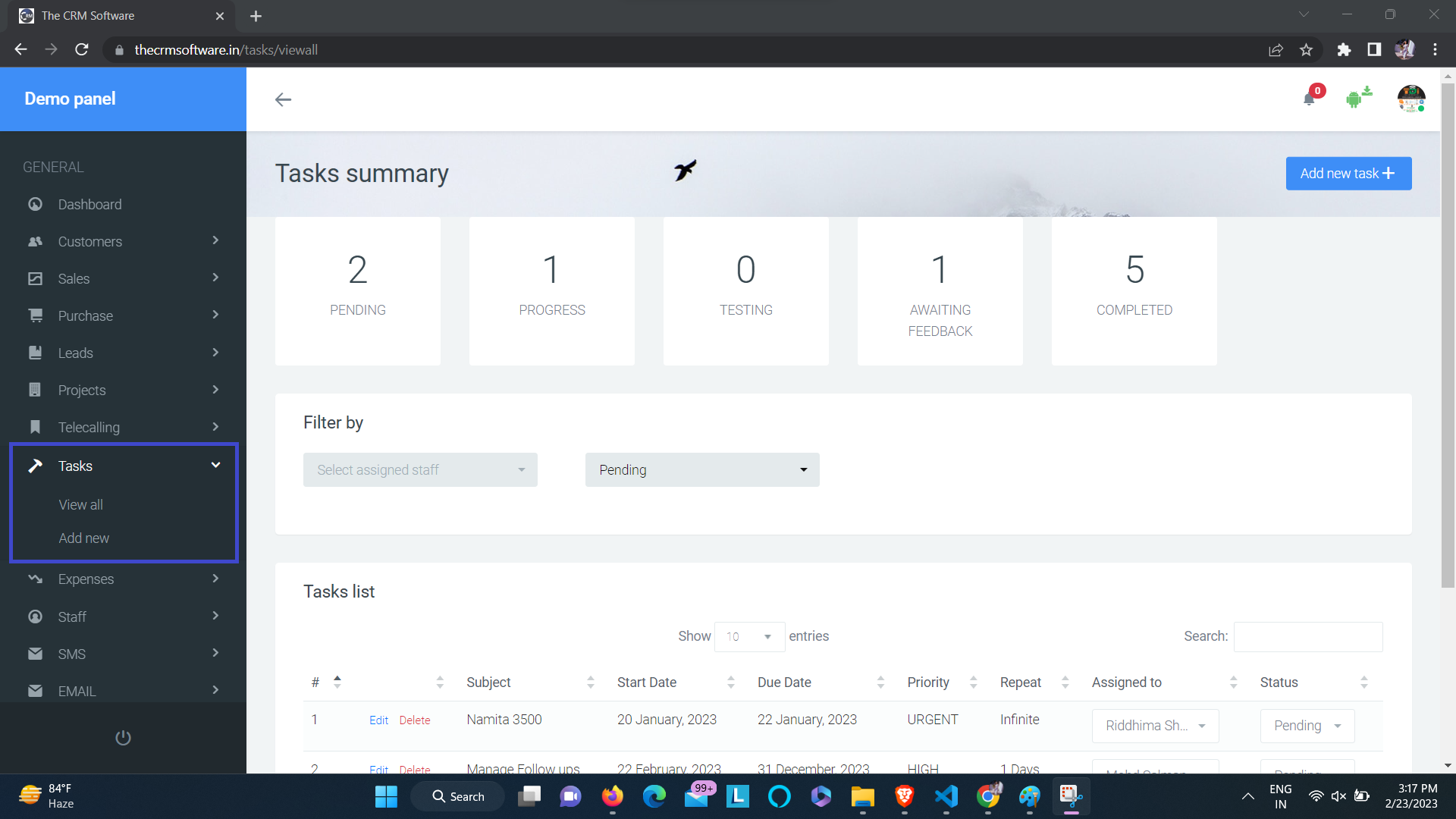Screen dimensions: 1456x819
Task: Click the notification bell icon
Action: 1309,99
